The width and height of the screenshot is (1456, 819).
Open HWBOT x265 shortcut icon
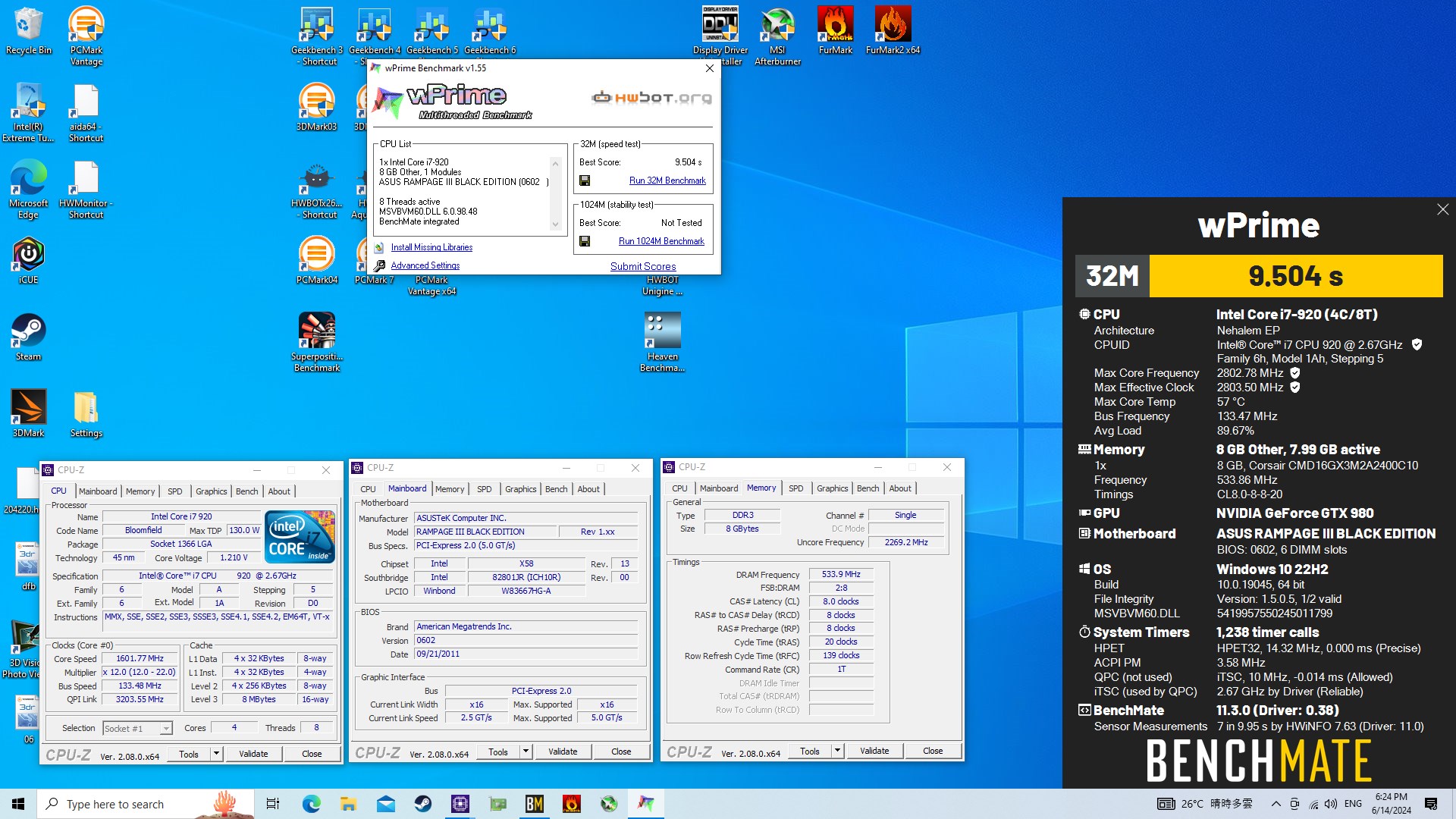(x=317, y=189)
